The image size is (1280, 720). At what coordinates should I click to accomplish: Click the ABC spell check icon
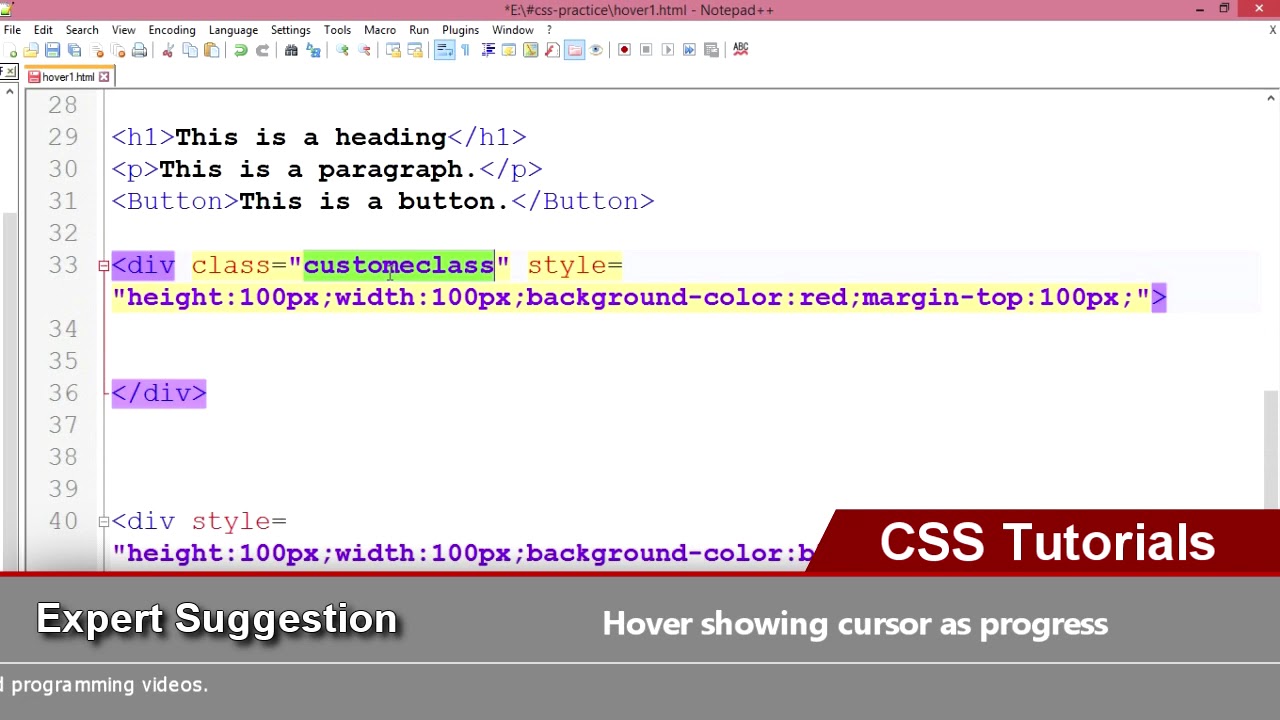coord(741,49)
